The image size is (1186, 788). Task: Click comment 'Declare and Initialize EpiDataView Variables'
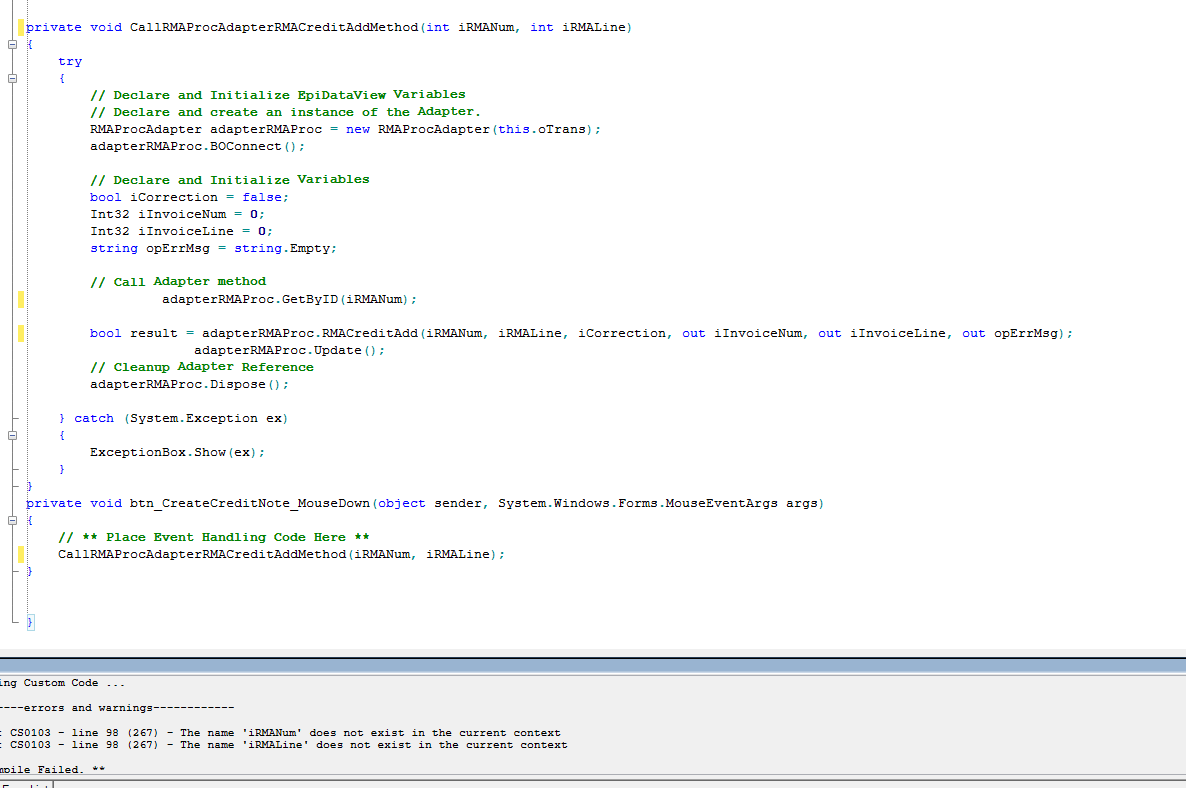(x=278, y=95)
